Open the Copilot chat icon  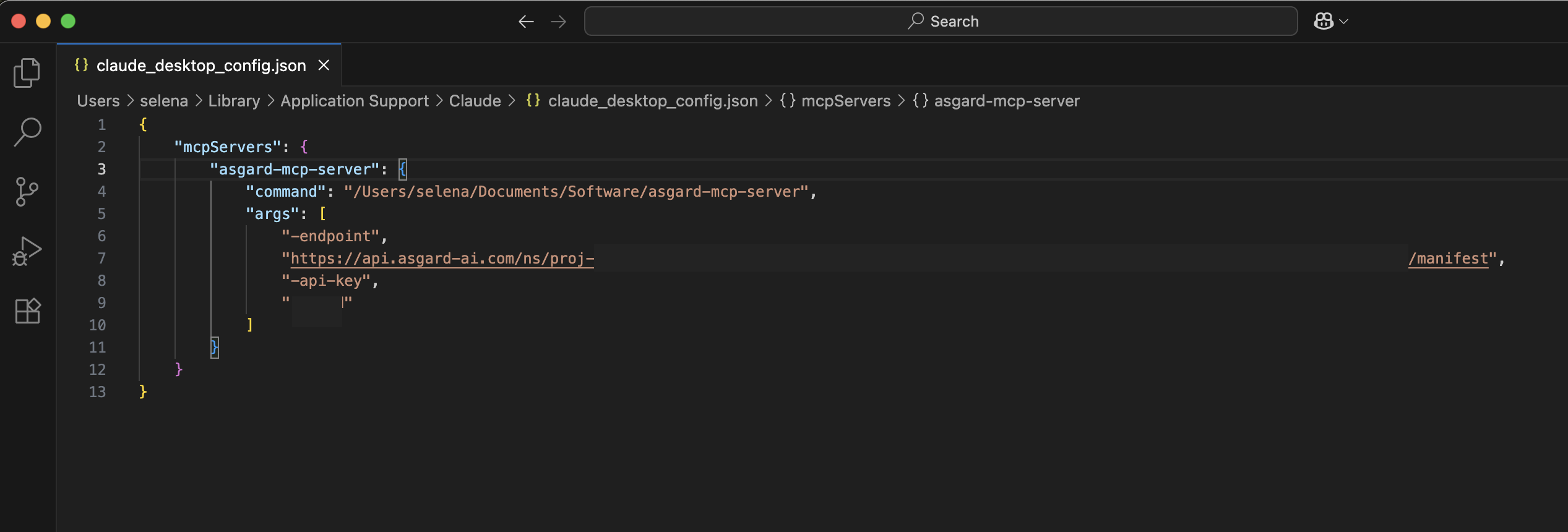1323,22
